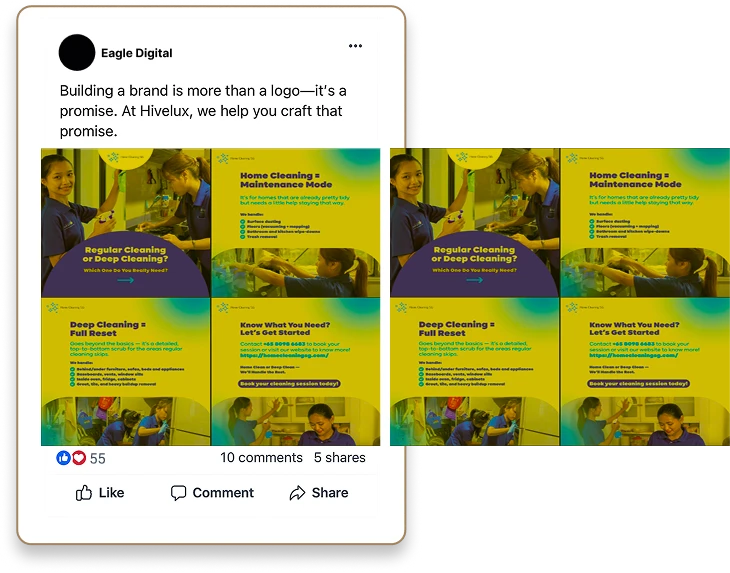Click the red heart reaction icon
The image size is (730, 573).
click(79, 458)
